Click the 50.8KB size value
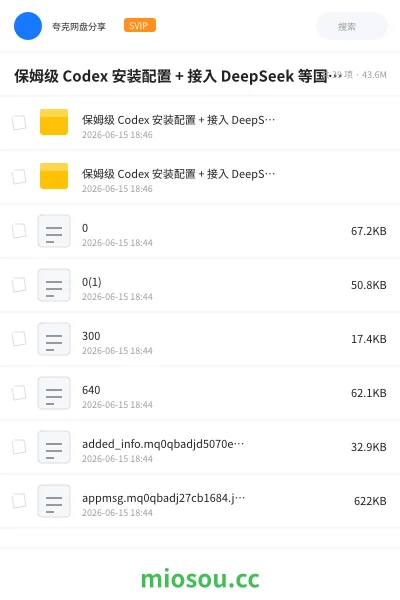Screen dimensions: 400x600 (x=369, y=285)
